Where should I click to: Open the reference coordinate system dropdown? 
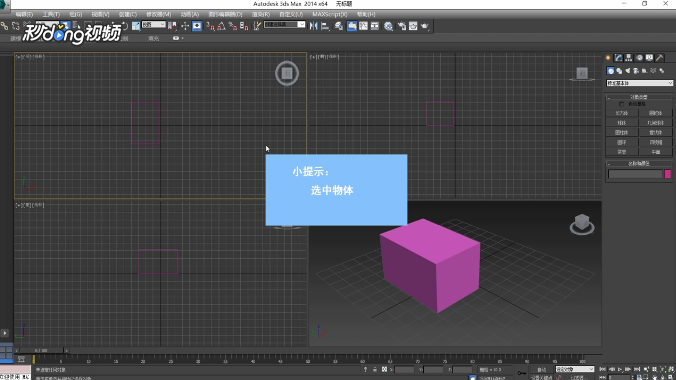point(153,25)
